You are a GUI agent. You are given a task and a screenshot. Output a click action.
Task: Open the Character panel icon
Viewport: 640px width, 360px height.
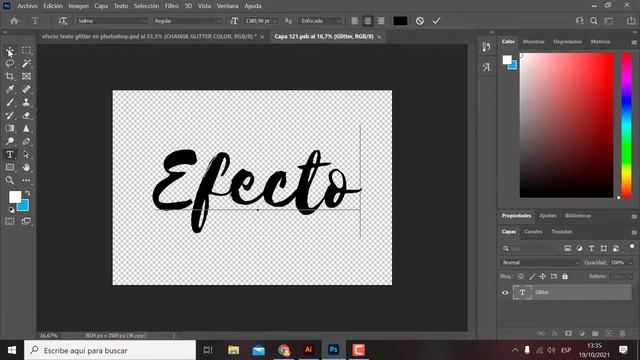point(486,67)
